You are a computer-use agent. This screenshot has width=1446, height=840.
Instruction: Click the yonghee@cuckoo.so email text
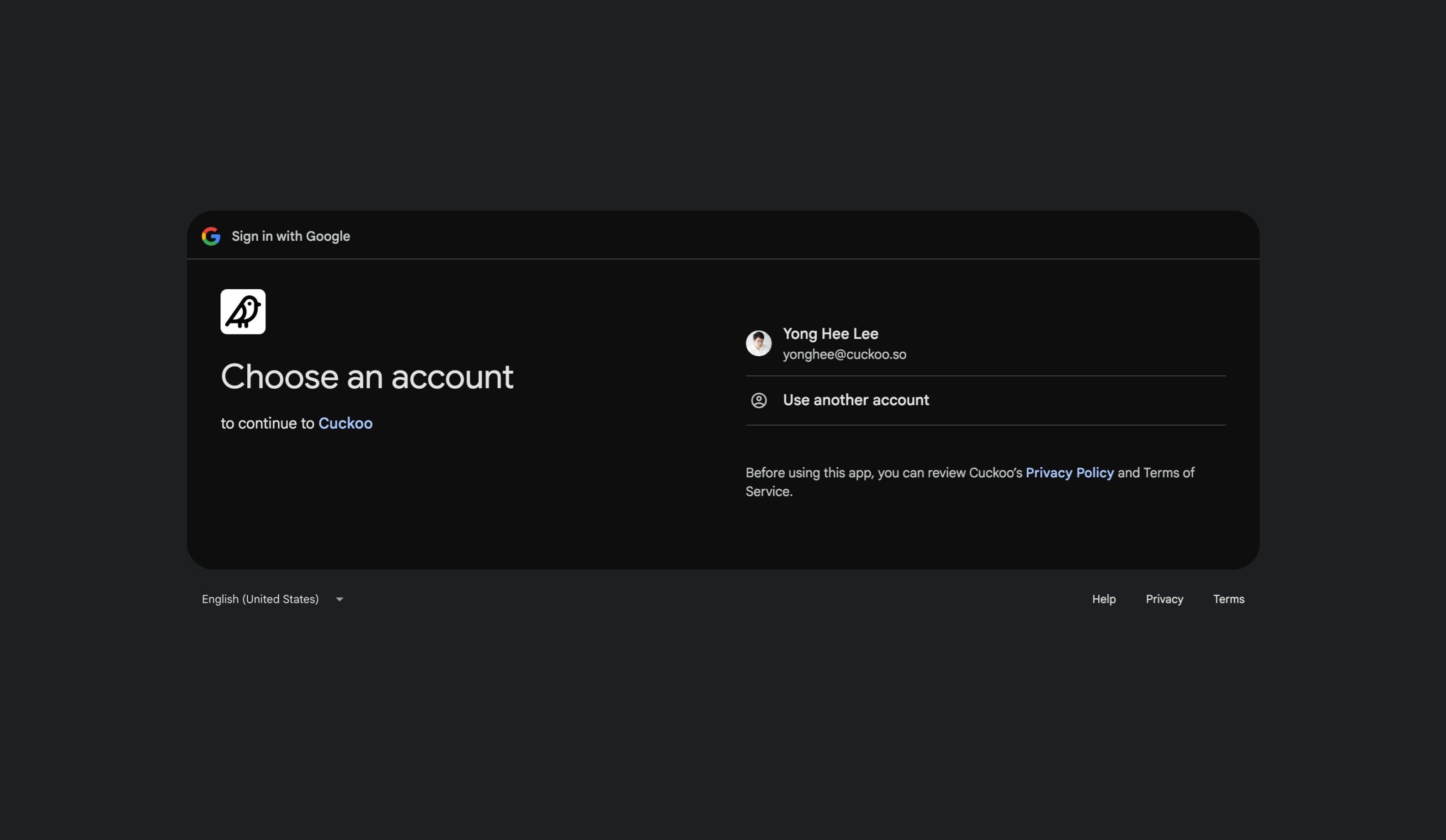845,354
